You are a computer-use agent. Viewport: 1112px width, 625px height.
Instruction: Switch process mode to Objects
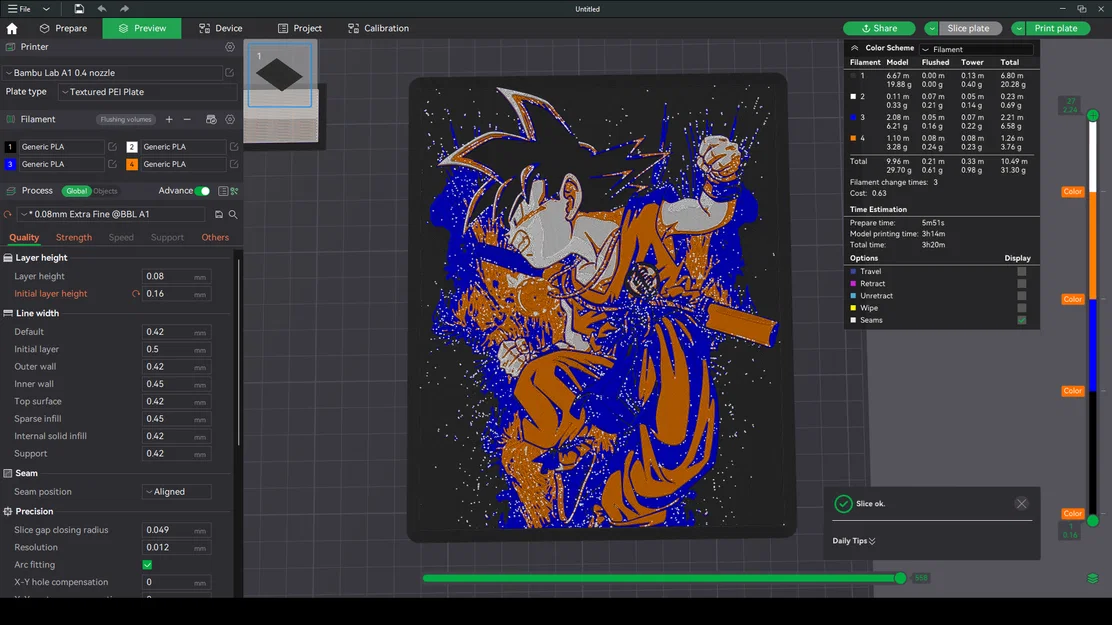point(105,191)
